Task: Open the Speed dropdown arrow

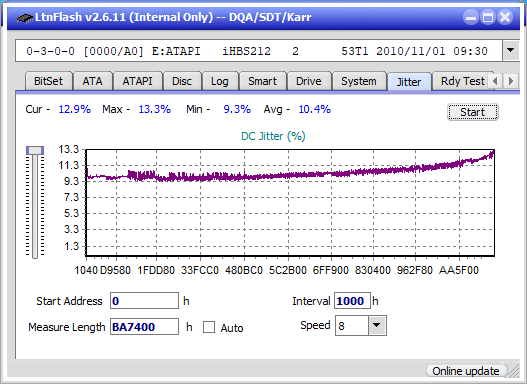Action: coord(377,325)
